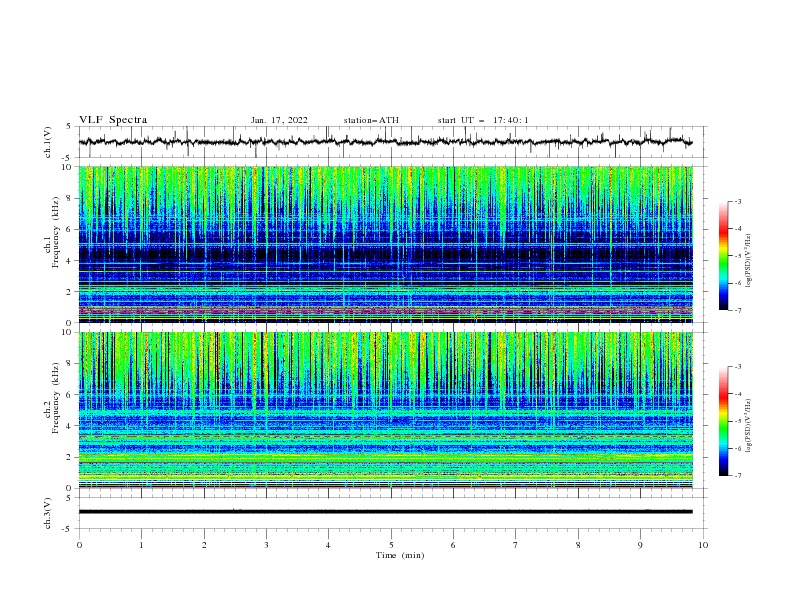Screen dimensions: 792x612
Task: Click the "-7" tick of ch.2 colorbar
Action: tap(738, 475)
